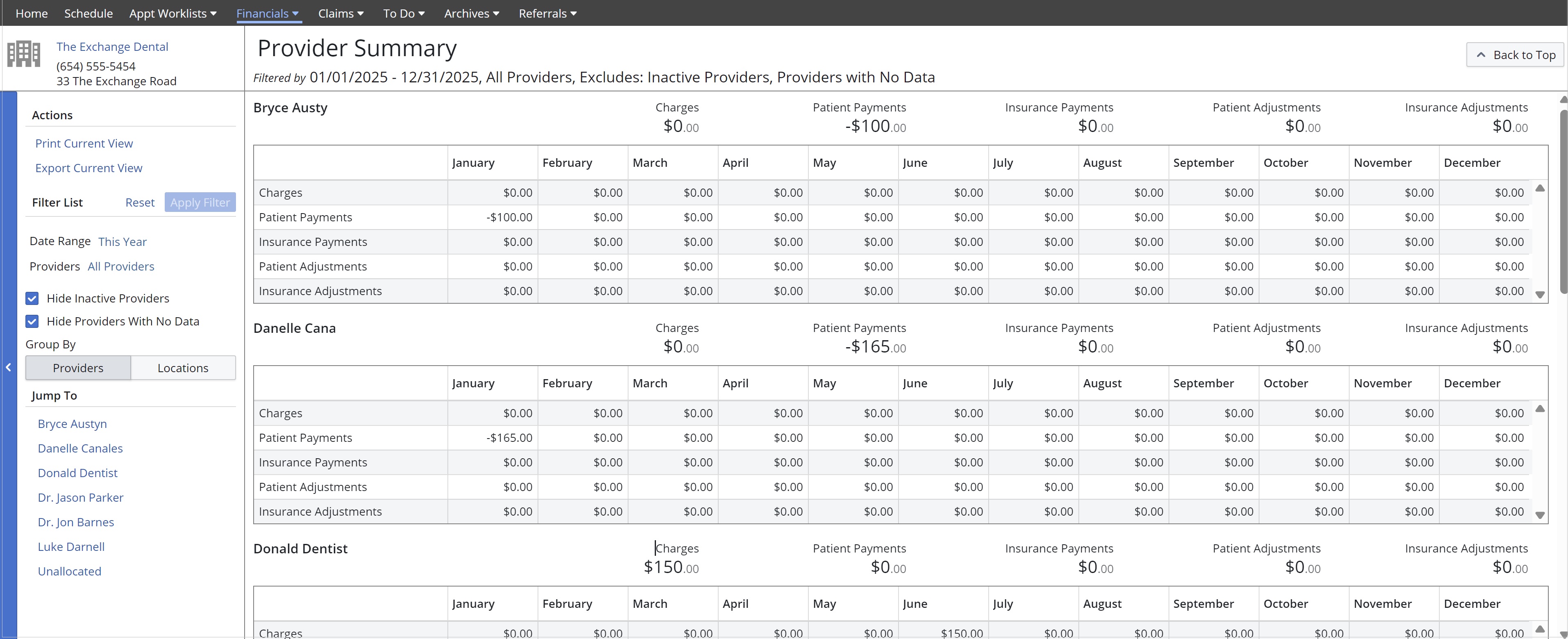Collapse the left sidebar with the arrow

[x=9, y=367]
